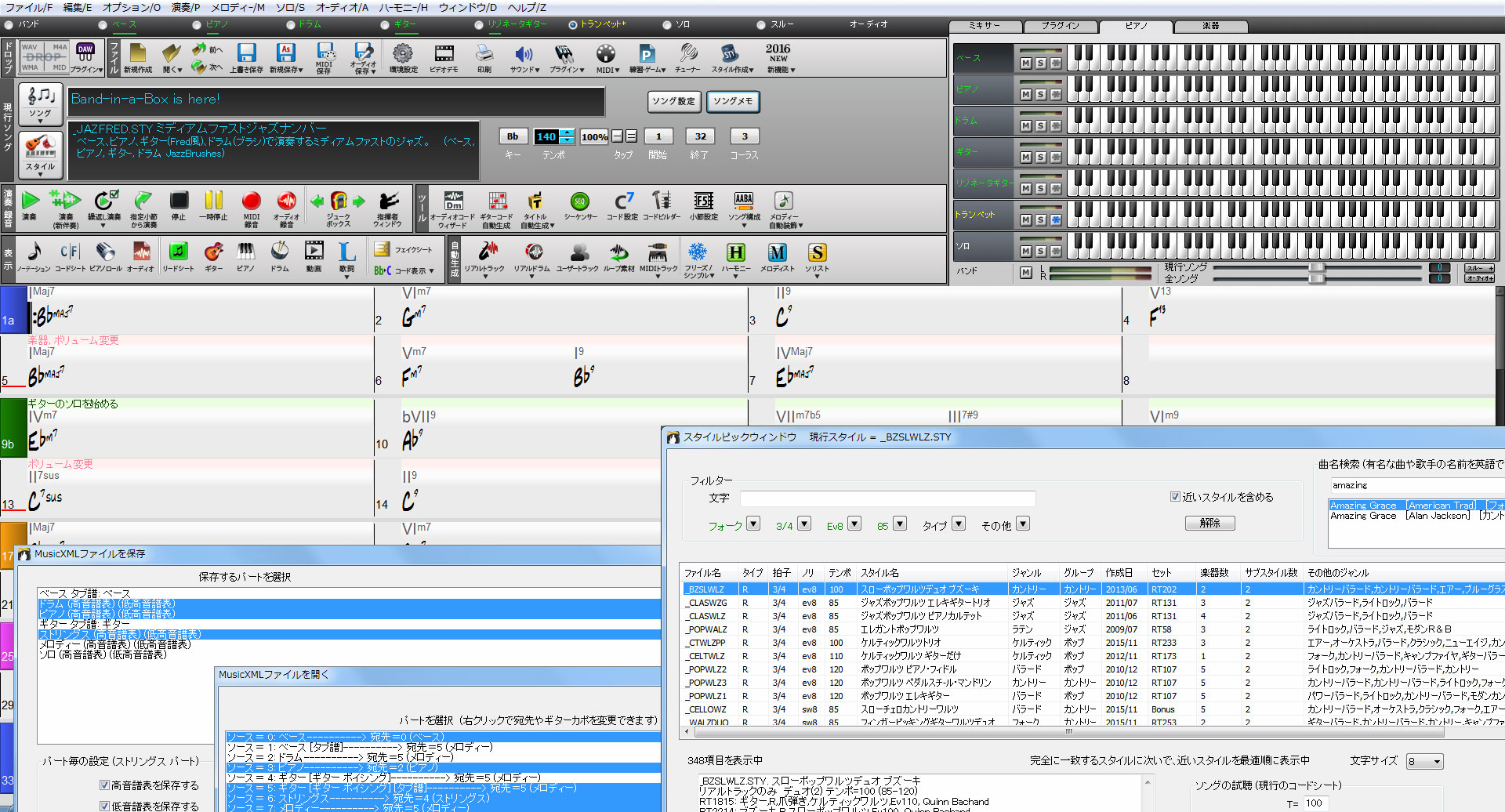Image resolution: width=1505 pixels, height=812 pixels.
Task: Click the 解除 button in style picker
Action: tap(1209, 523)
